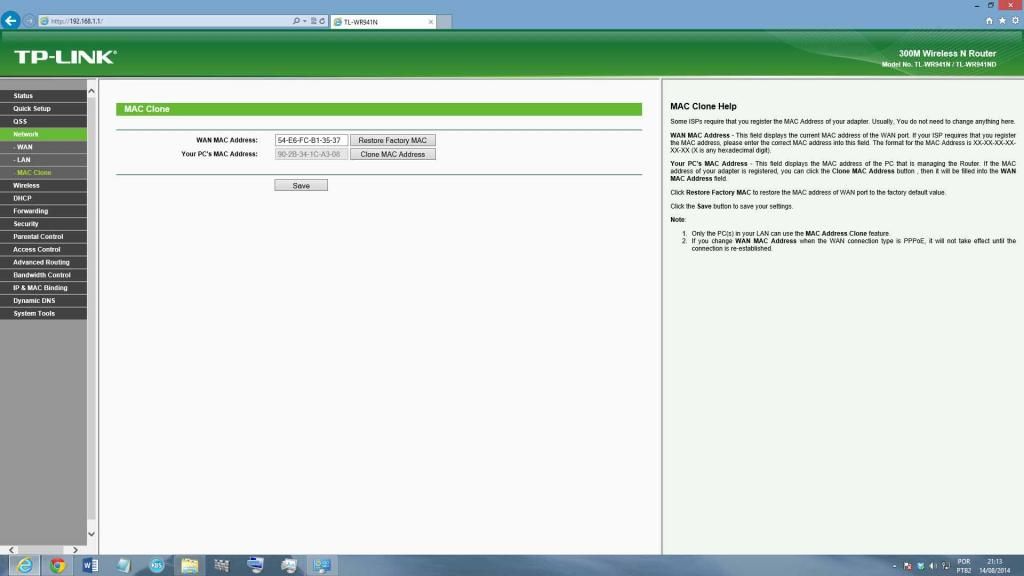Screen dimensions: 1024x576
Task: Open a new blank browser tab
Action: pos(444,22)
